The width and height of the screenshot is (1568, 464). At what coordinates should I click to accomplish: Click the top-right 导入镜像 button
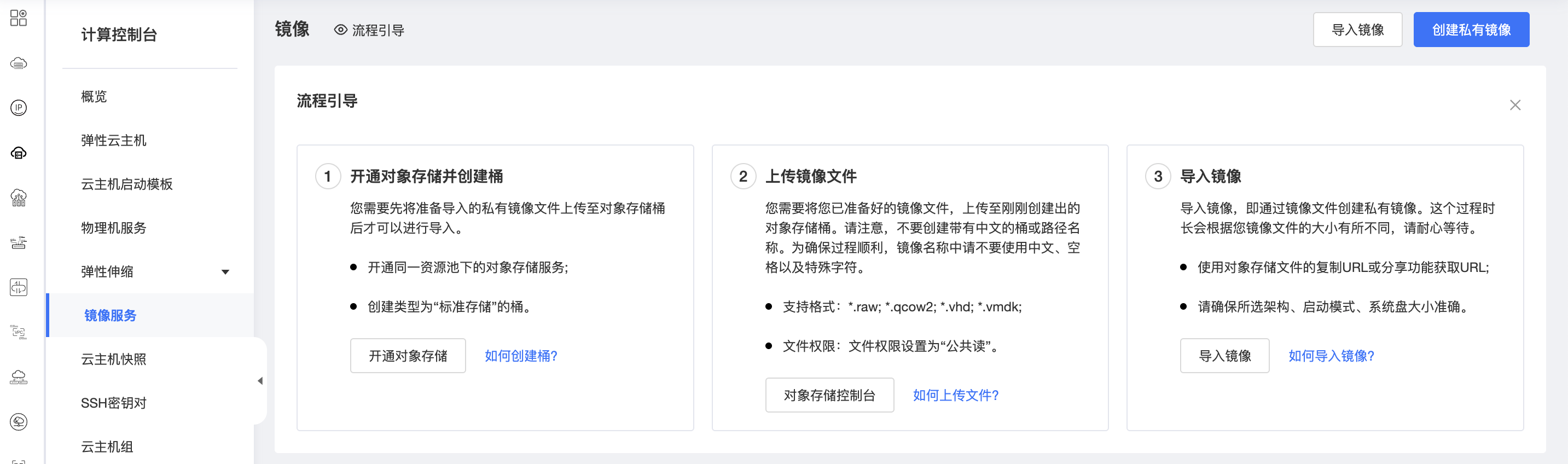click(x=1357, y=30)
